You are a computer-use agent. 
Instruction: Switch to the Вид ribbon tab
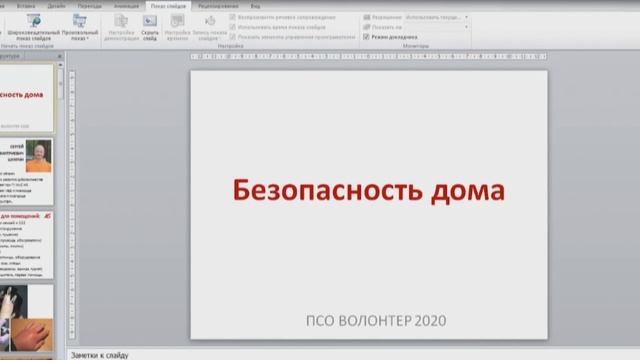pos(255,6)
